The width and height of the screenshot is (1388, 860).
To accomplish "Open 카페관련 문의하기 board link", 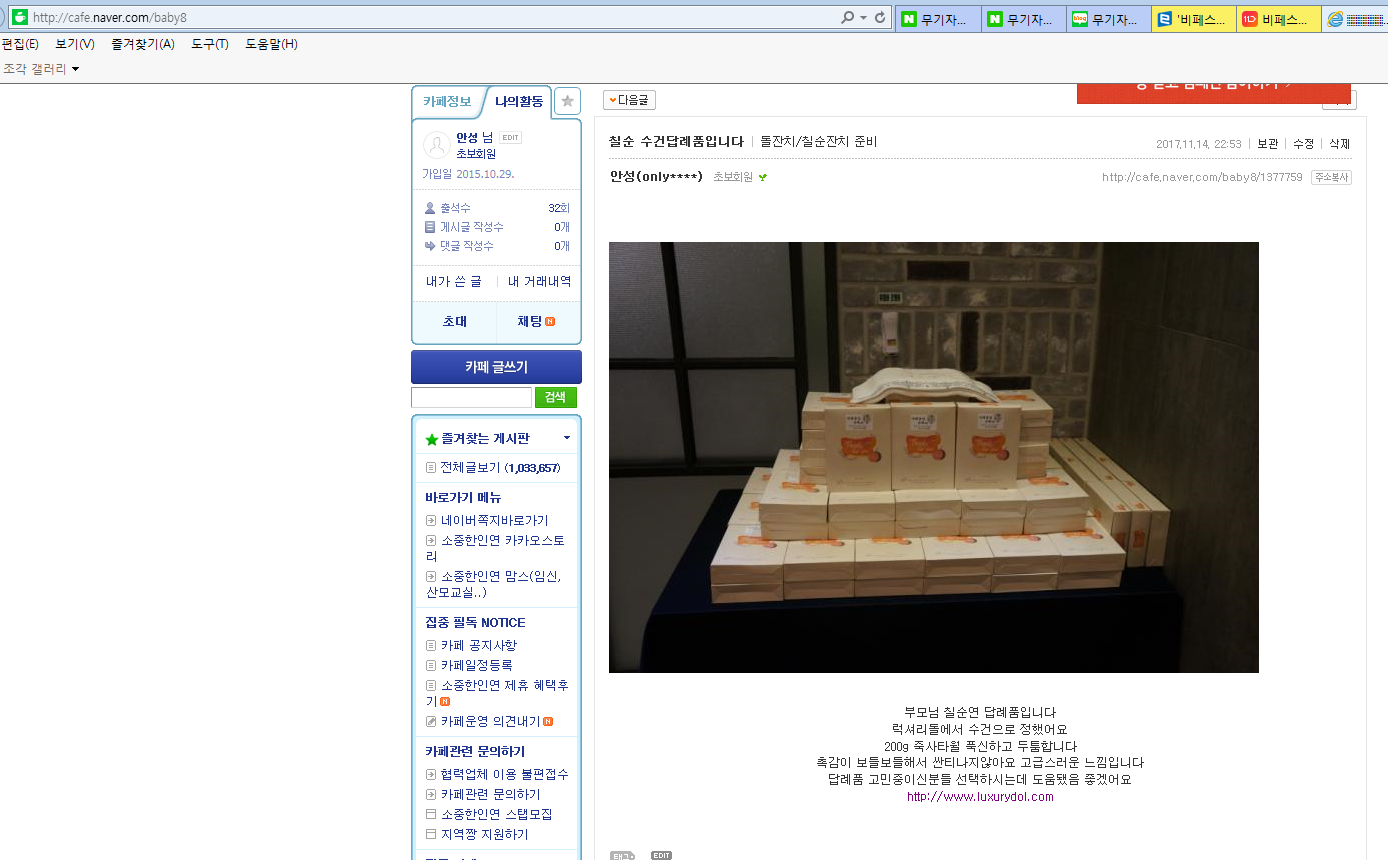I will pyautogui.click(x=490, y=795).
